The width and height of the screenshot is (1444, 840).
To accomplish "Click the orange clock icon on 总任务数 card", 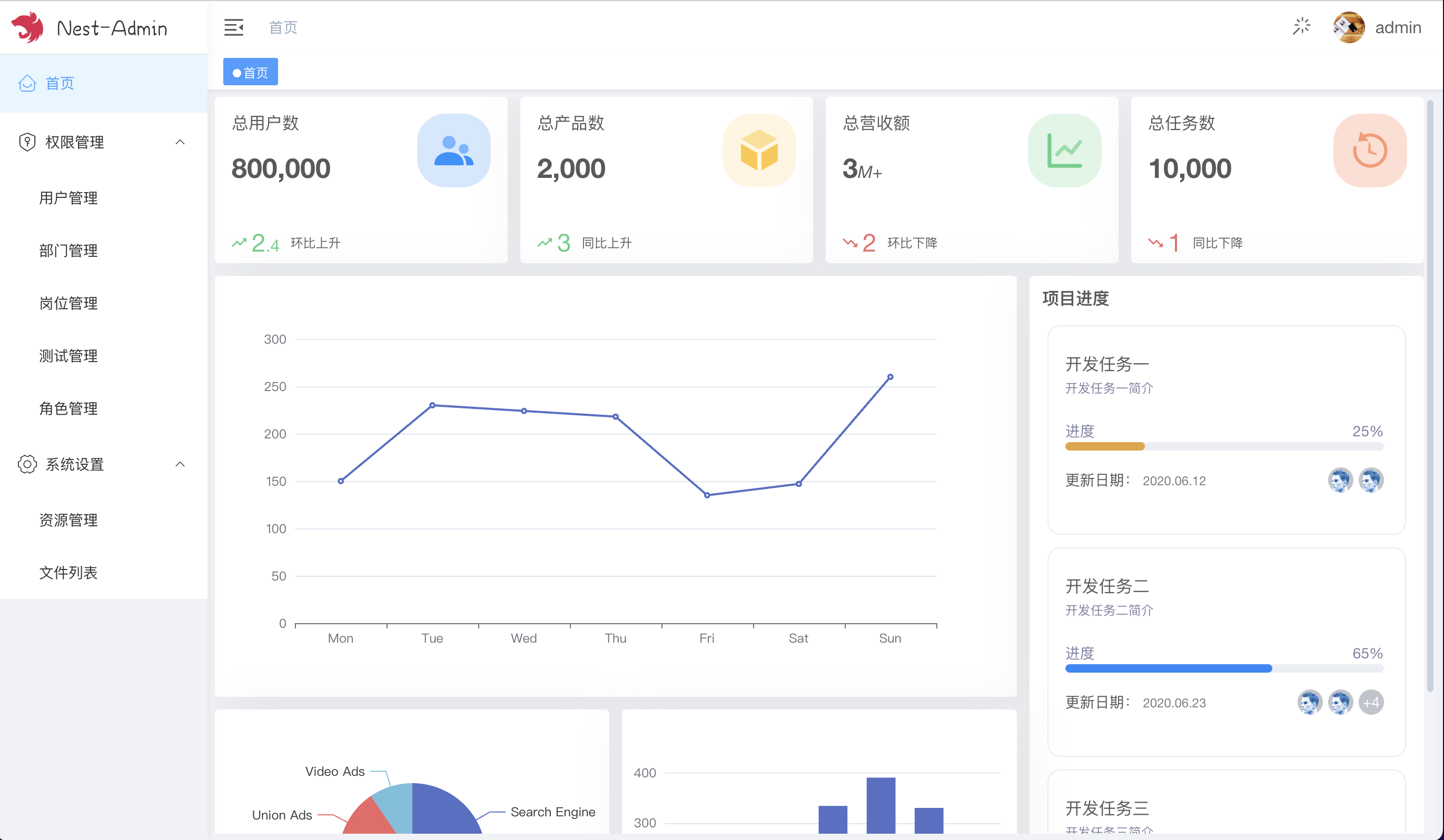I will coord(1370,151).
